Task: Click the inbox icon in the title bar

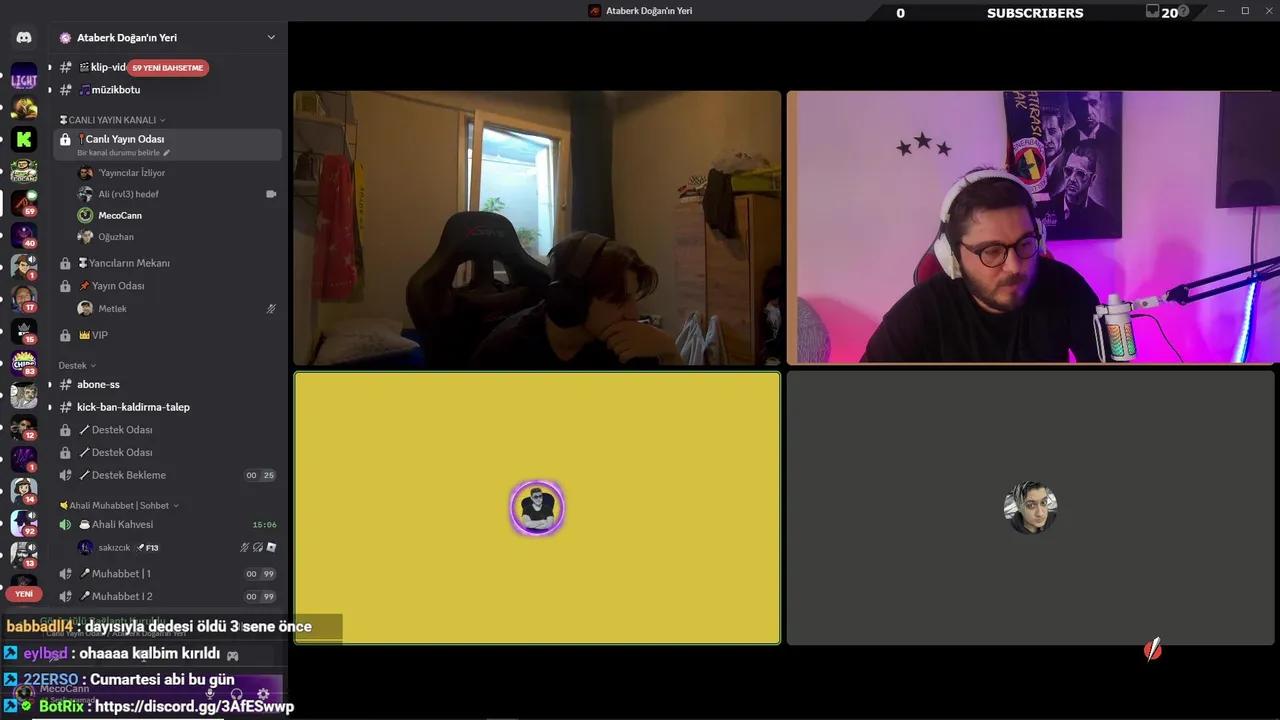Action: pyautogui.click(x=1153, y=12)
